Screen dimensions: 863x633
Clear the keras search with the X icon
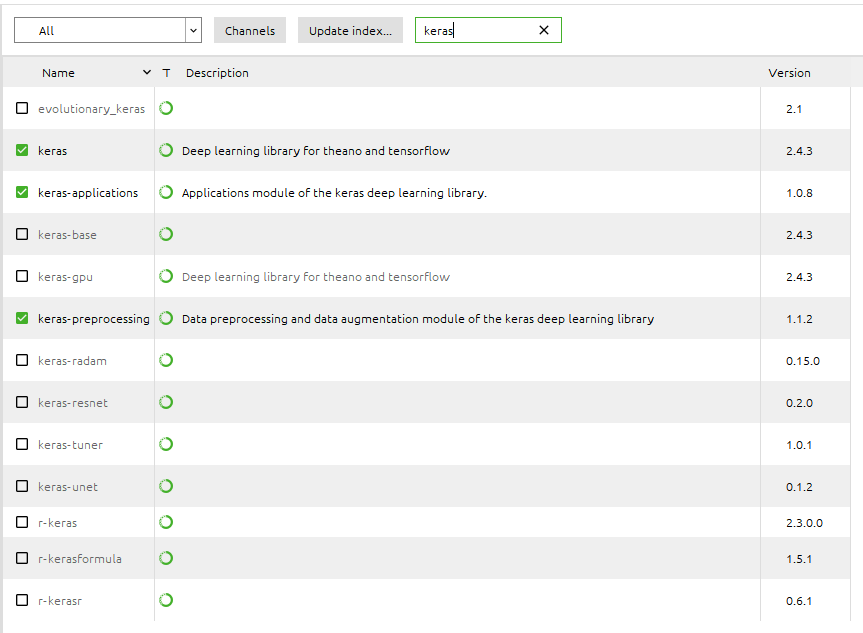(544, 30)
